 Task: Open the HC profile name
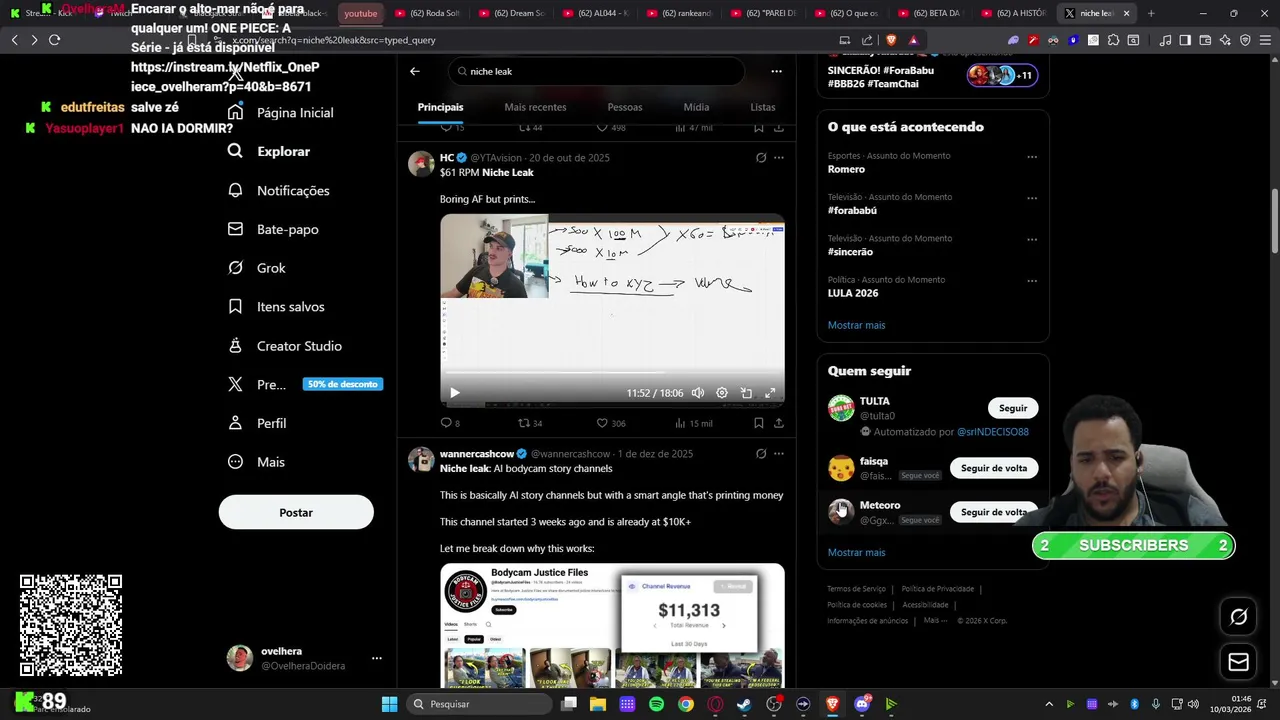pyautogui.click(x=447, y=158)
